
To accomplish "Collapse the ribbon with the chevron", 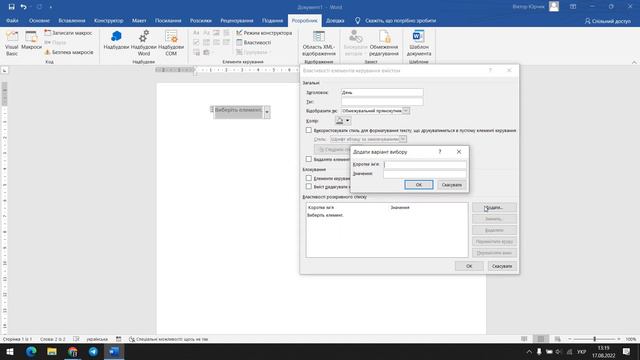I will tap(634, 62).
